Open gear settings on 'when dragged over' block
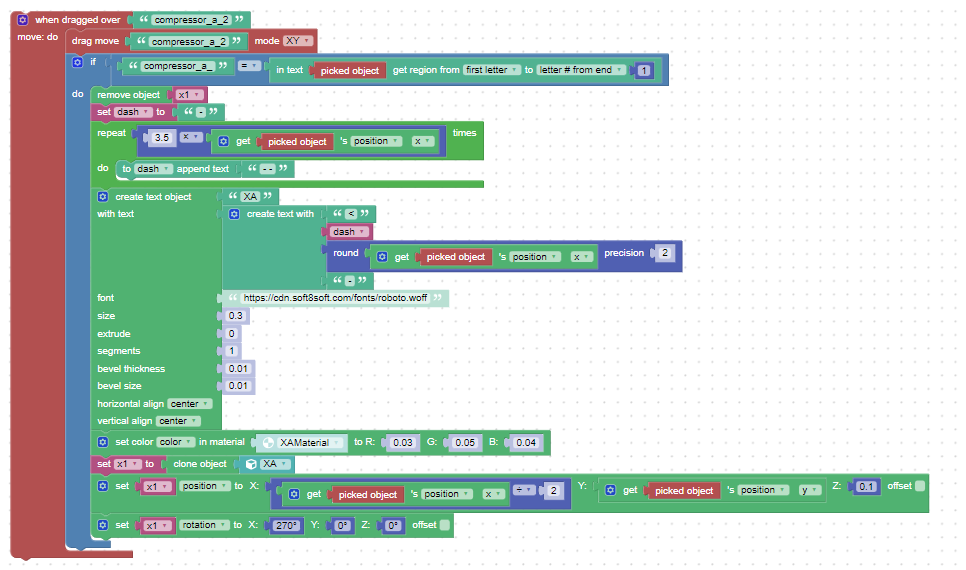 (x=22, y=20)
